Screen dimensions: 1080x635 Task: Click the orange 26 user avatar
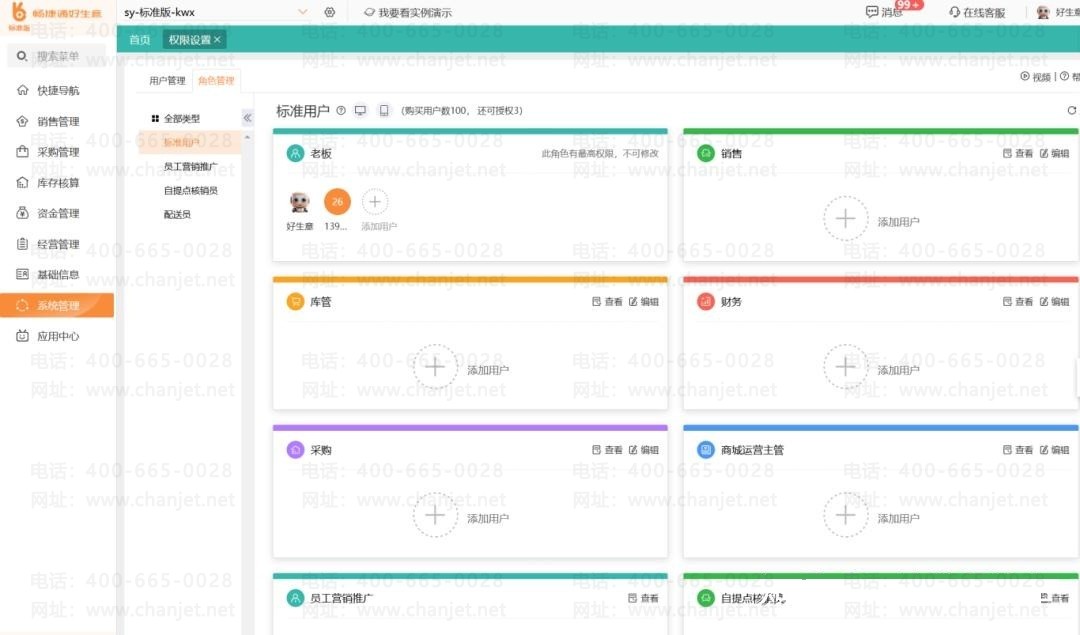(338, 202)
